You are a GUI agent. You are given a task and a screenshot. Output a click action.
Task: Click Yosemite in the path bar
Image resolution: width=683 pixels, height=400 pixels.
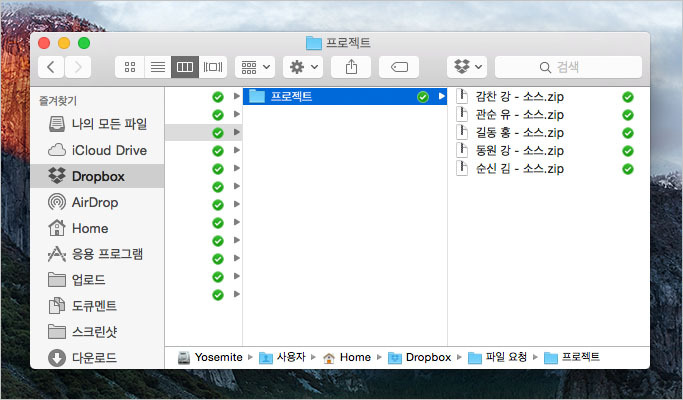pos(210,357)
